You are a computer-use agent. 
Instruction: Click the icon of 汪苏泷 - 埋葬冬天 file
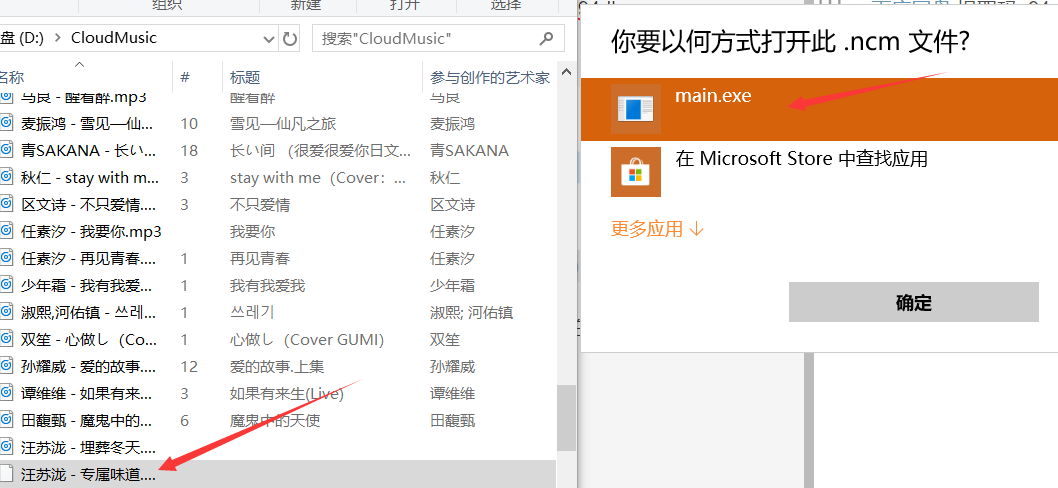(6, 446)
